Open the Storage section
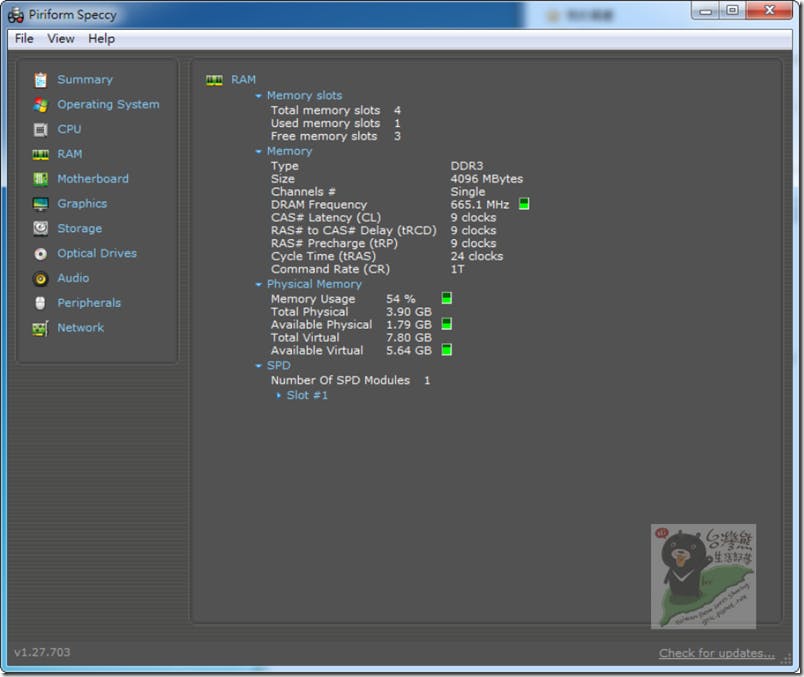804x677 pixels. click(x=79, y=229)
